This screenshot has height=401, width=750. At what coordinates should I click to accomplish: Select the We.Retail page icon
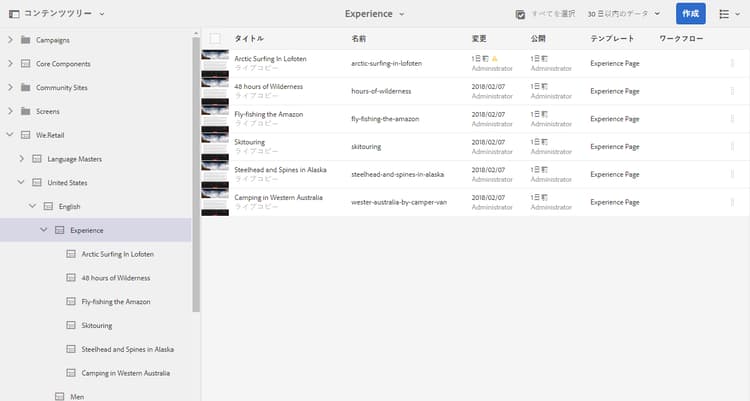pyautogui.click(x=26, y=135)
